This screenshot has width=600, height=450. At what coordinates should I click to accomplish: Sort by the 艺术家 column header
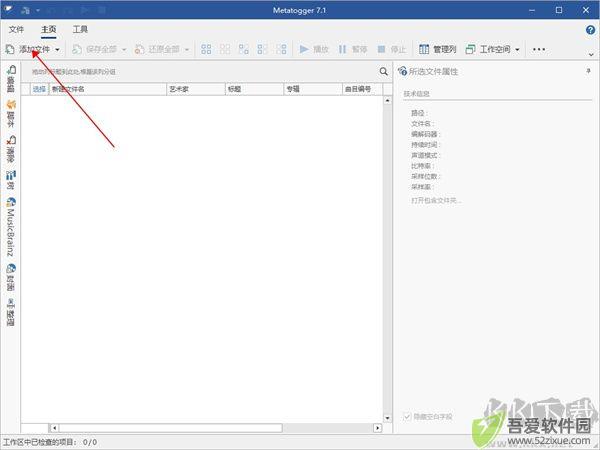coord(196,89)
